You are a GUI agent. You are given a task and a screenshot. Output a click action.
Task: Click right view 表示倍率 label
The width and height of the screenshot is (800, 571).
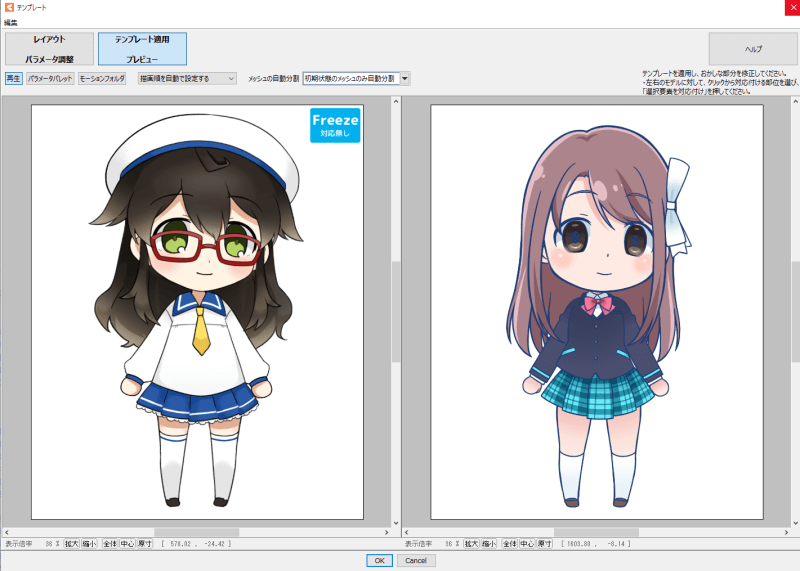pos(418,544)
